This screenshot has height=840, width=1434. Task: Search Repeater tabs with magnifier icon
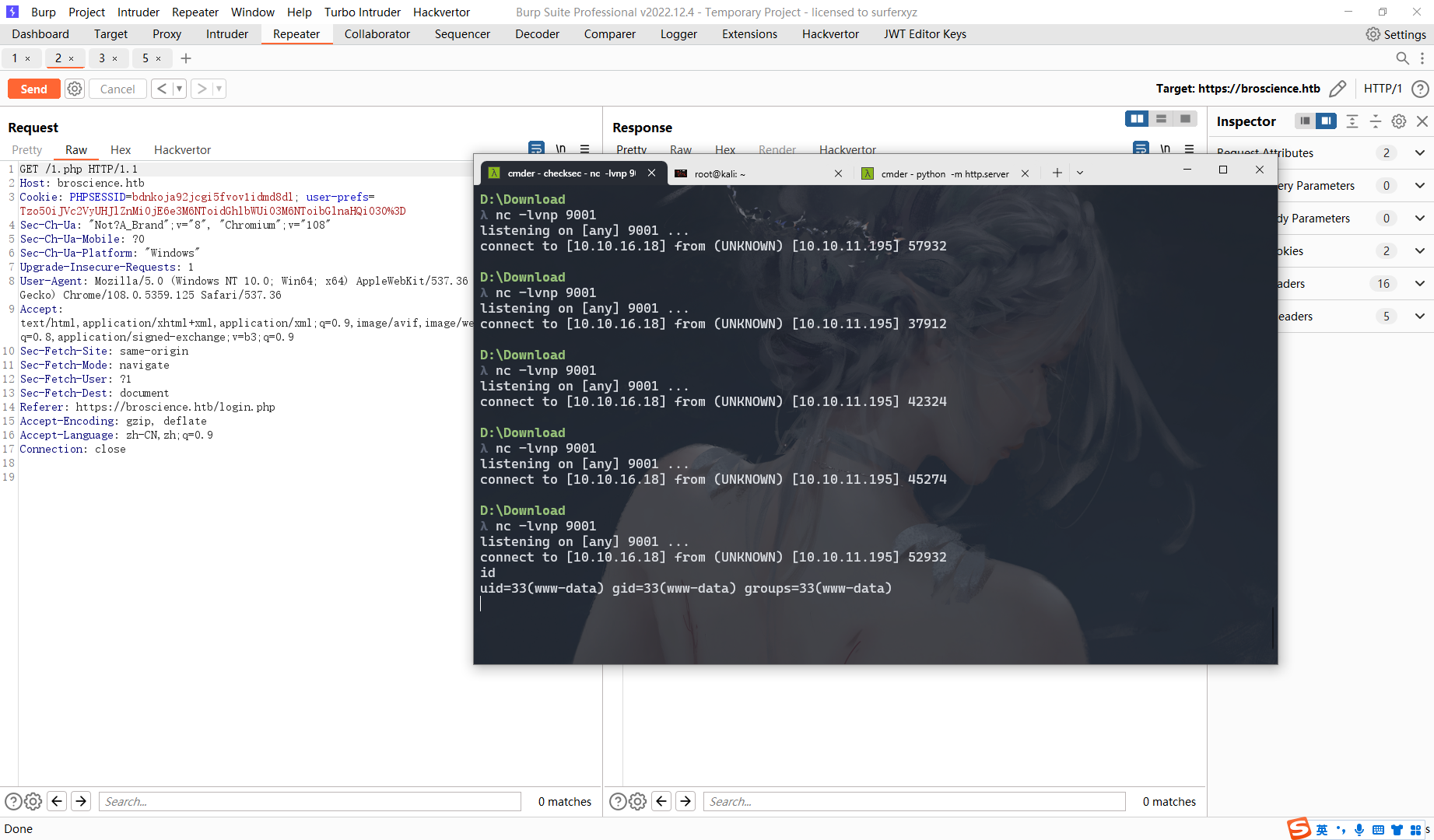[1402, 58]
